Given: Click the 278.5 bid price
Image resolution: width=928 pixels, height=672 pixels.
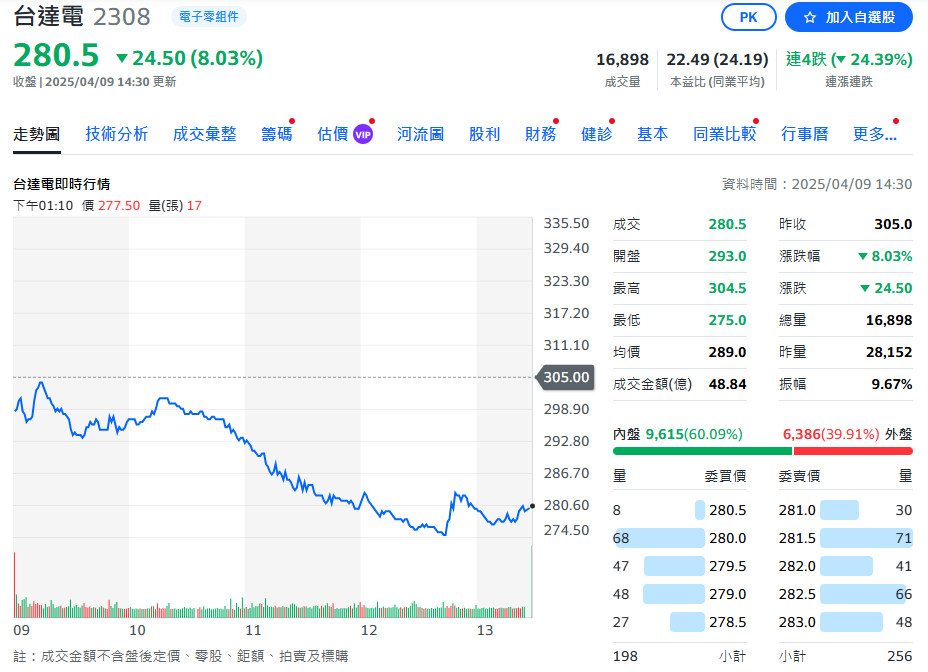Looking at the screenshot, I should click(727, 622).
